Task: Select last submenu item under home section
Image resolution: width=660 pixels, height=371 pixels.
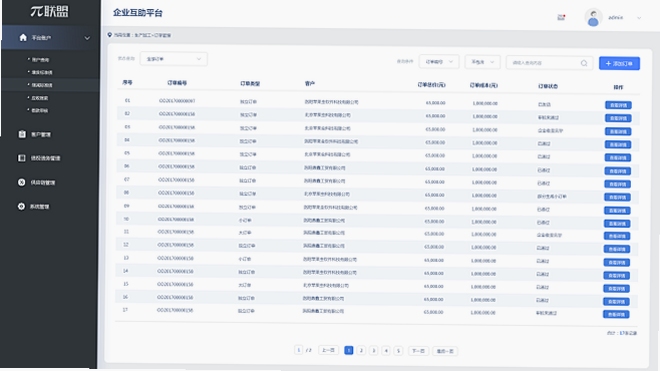Action: 40,110
